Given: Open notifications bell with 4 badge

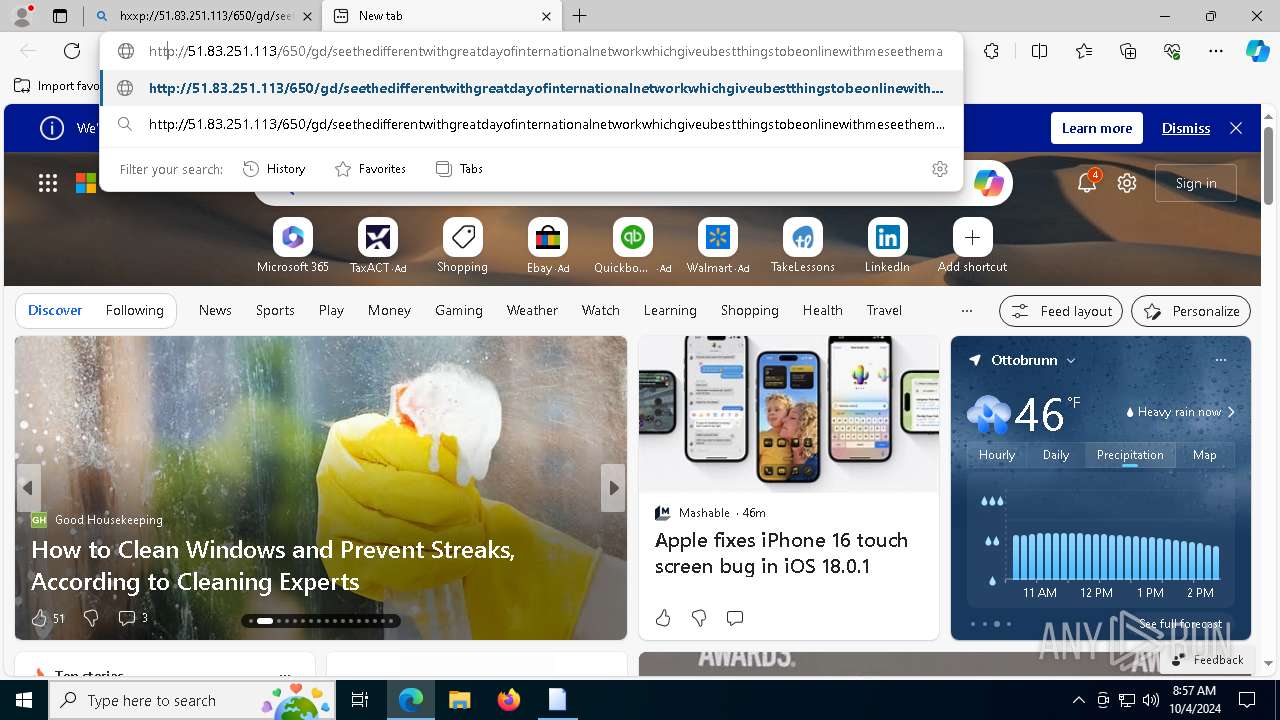Looking at the screenshot, I should (x=1087, y=182).
